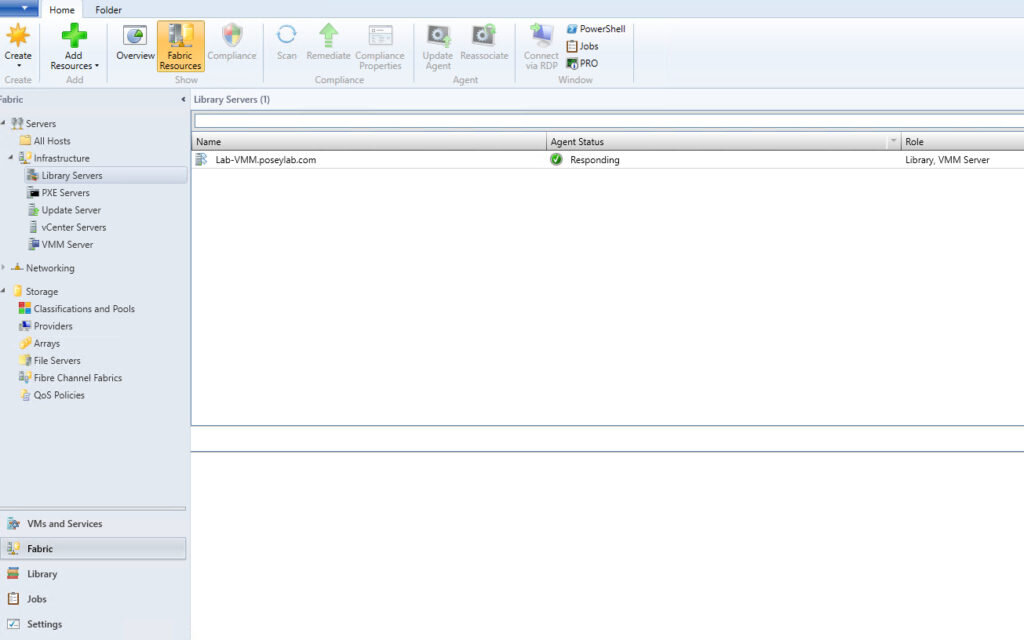Select the Infrastructure node label

61,158
